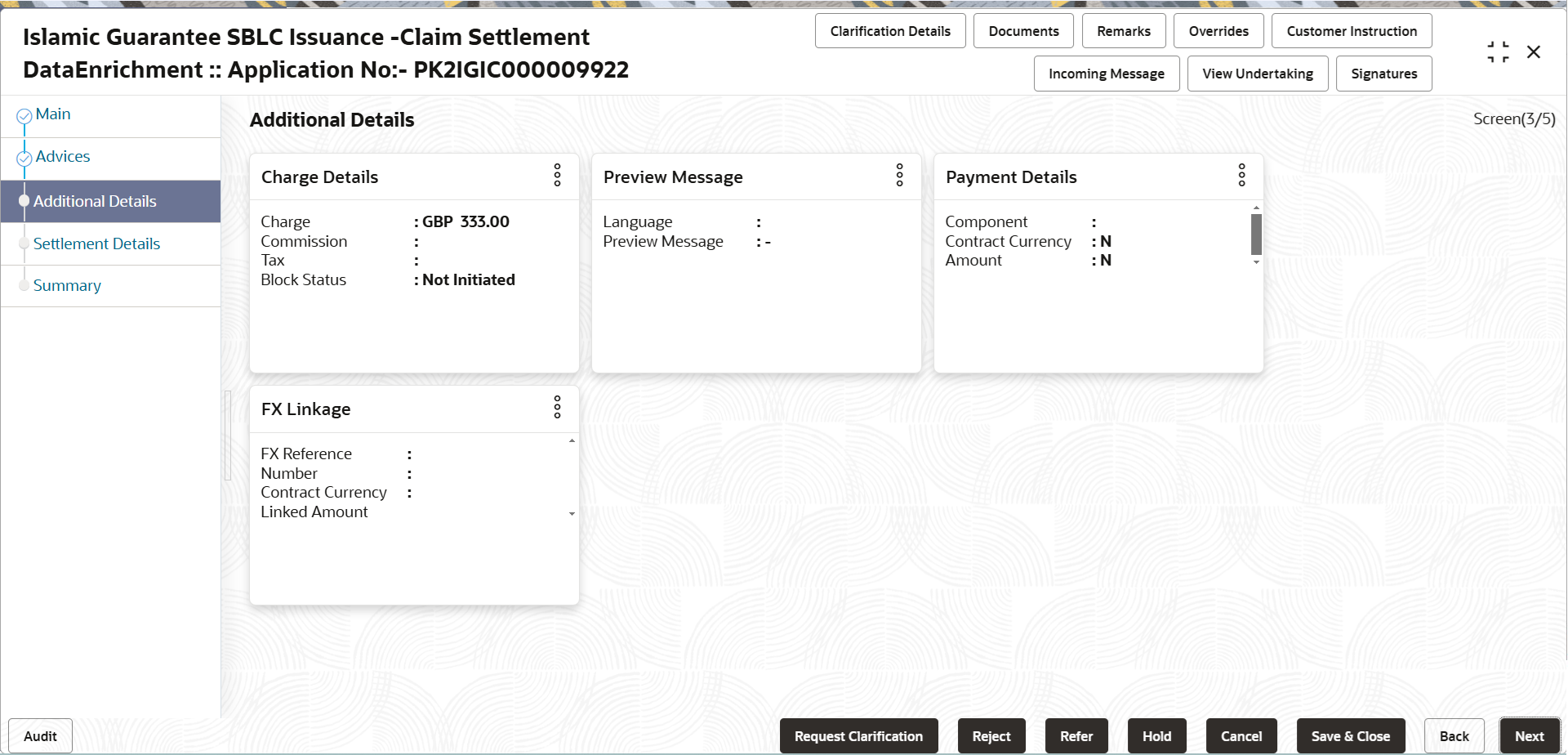
Task: Open FX Linkage kebab menu
Action: tap(557, 407)
